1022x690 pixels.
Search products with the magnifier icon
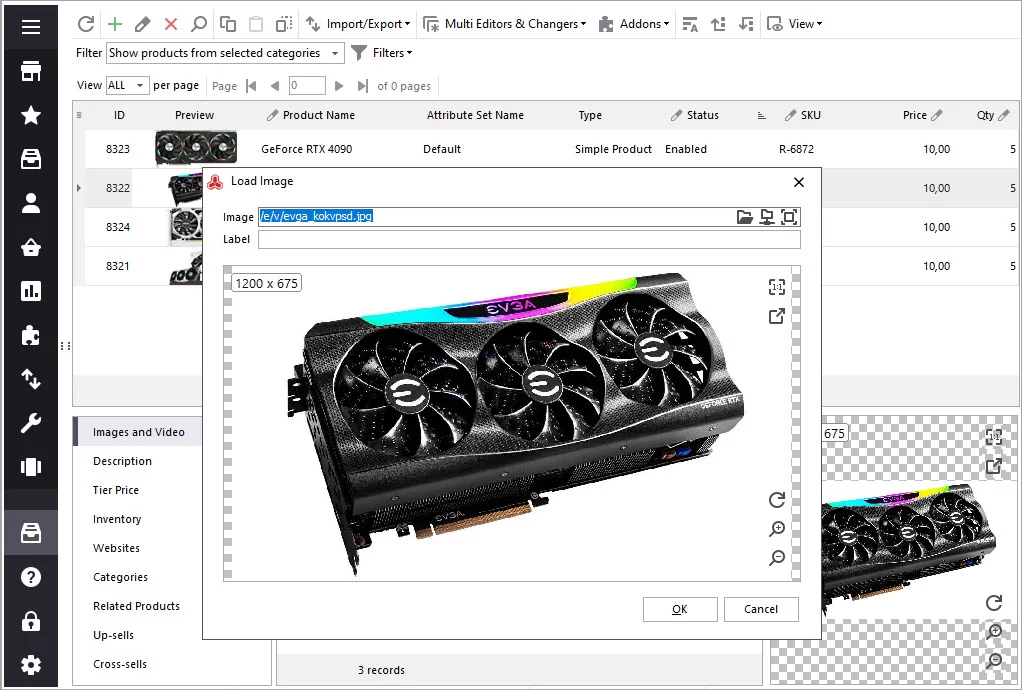[199, 24]
